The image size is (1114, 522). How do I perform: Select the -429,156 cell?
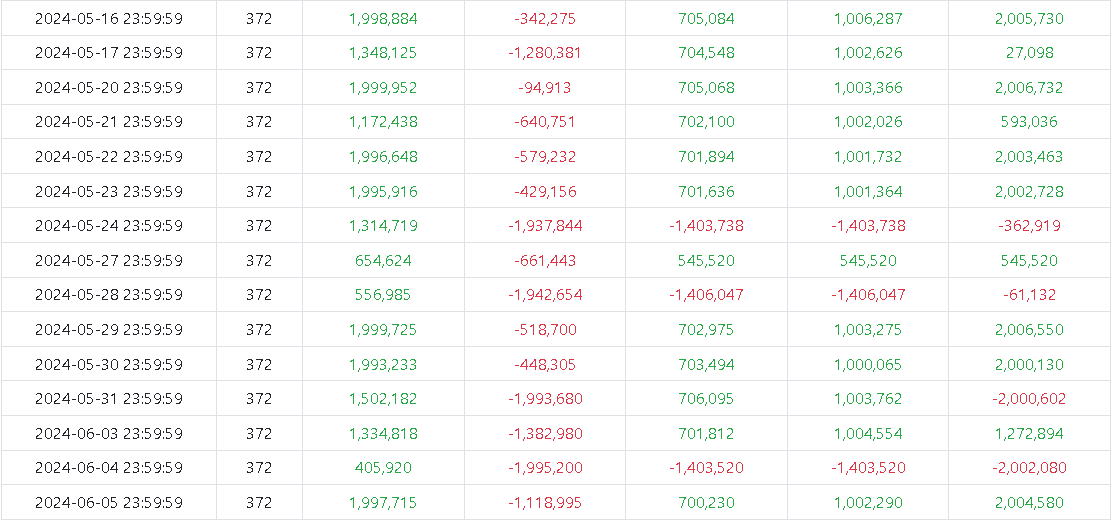544,192
